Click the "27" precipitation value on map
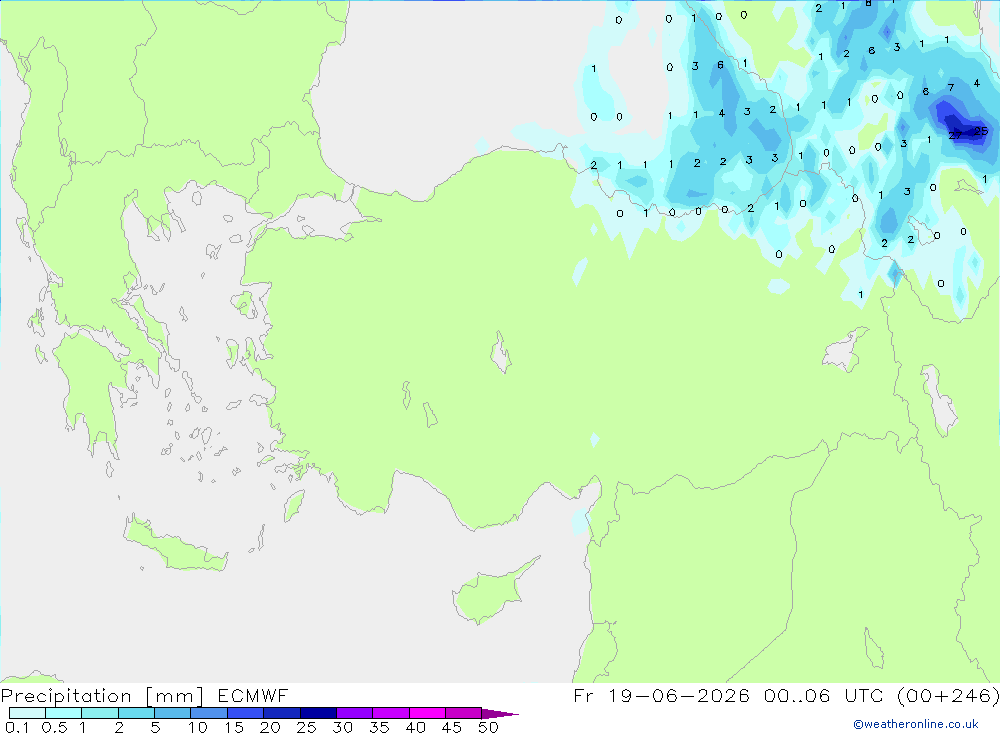Screen dimensions: 1000x733 tap(955, 135)
